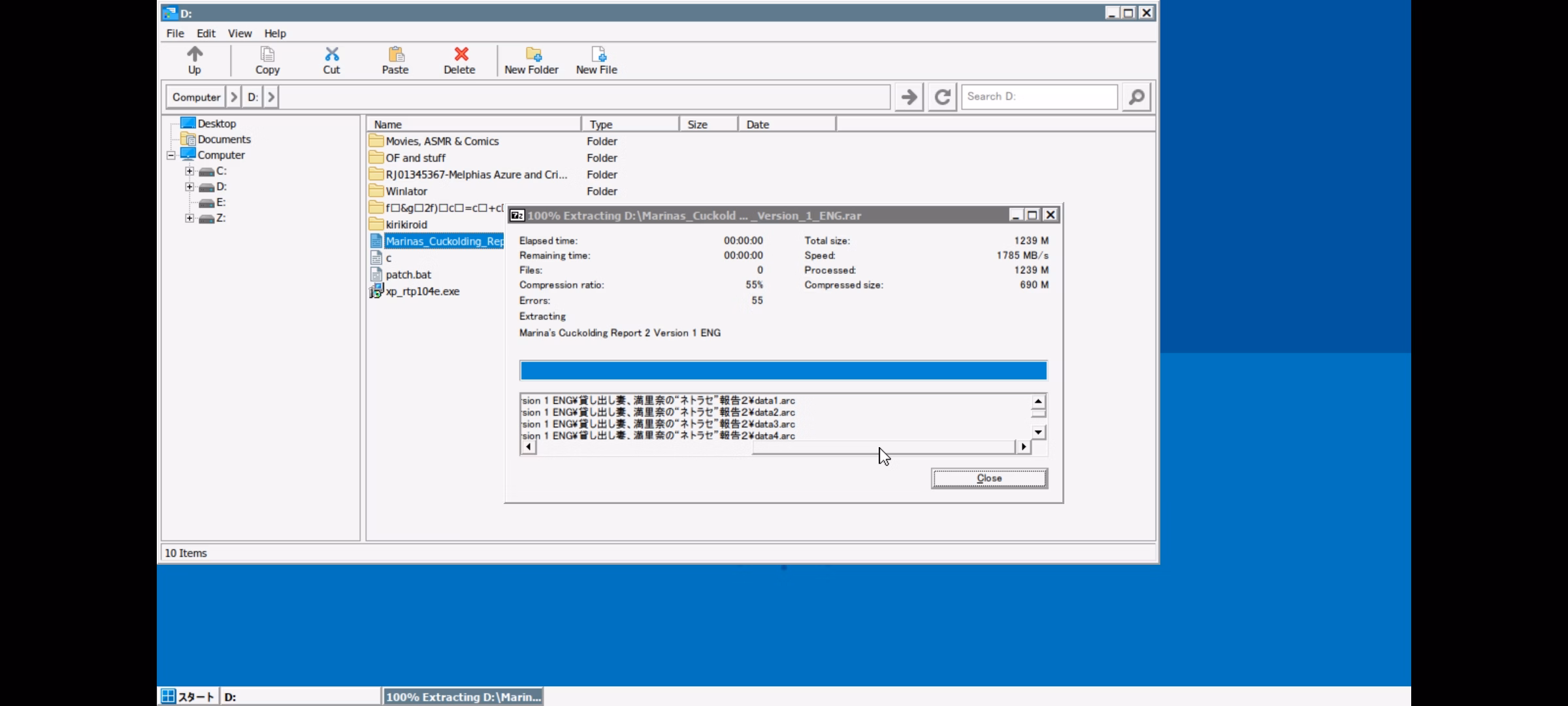Screen dimensions: 1568x706
Task: Click the search magnifier icon
Action: click(1136, 97)
